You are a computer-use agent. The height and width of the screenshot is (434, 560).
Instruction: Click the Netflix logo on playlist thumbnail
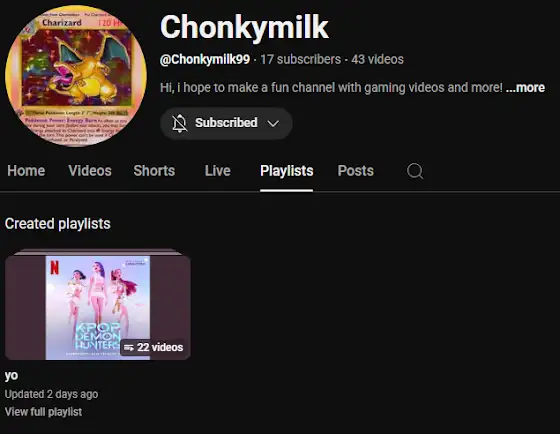pyautogui.click(x=54, y=268)
